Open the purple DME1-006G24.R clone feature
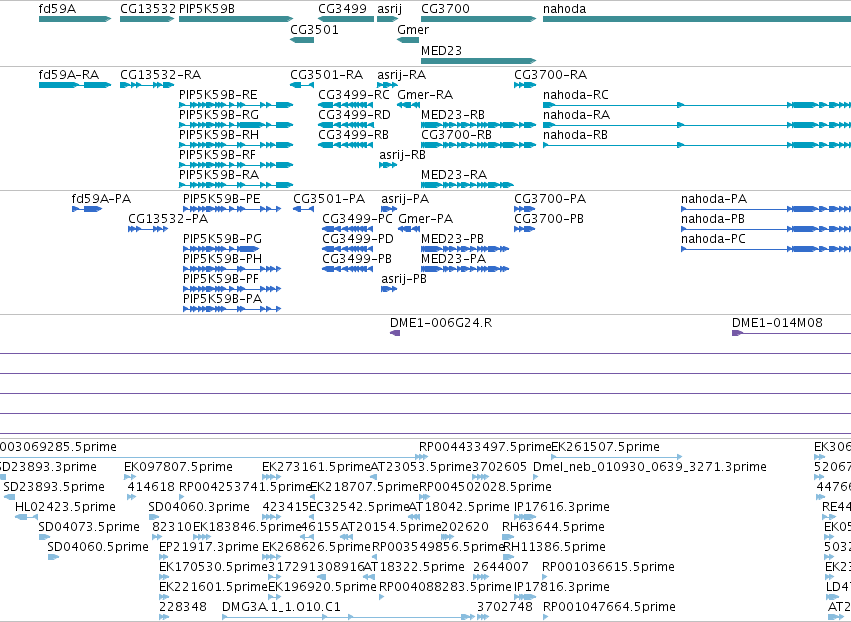The height and width of the screenshot is (622, 851). point(395,333)
